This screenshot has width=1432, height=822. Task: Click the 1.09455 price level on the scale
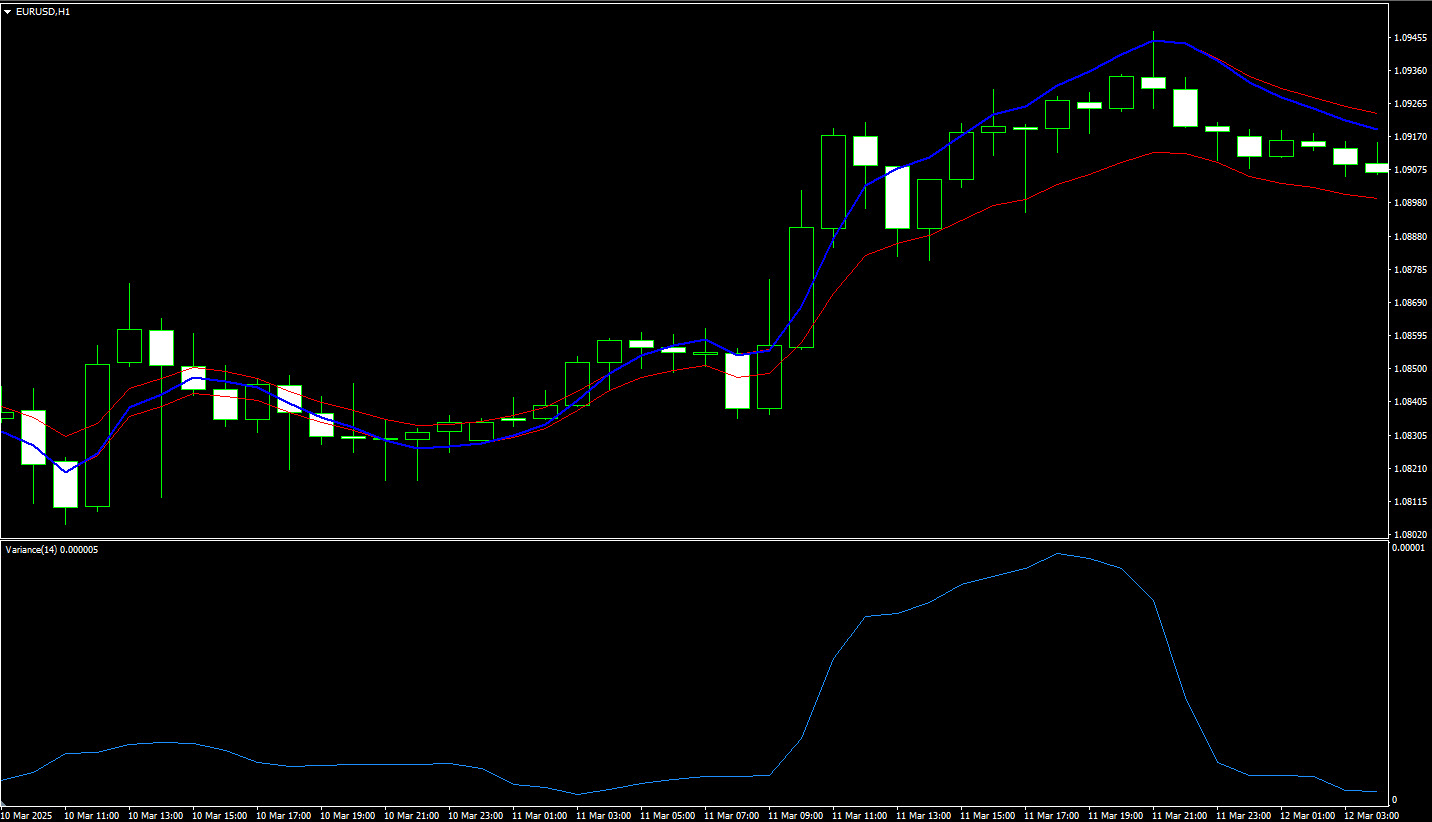1409,38
